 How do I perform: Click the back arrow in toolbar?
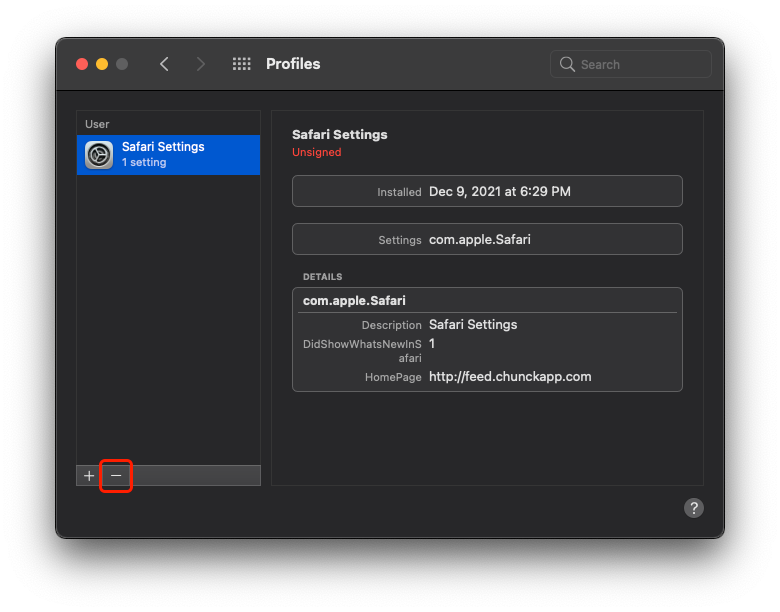point(165,64)
